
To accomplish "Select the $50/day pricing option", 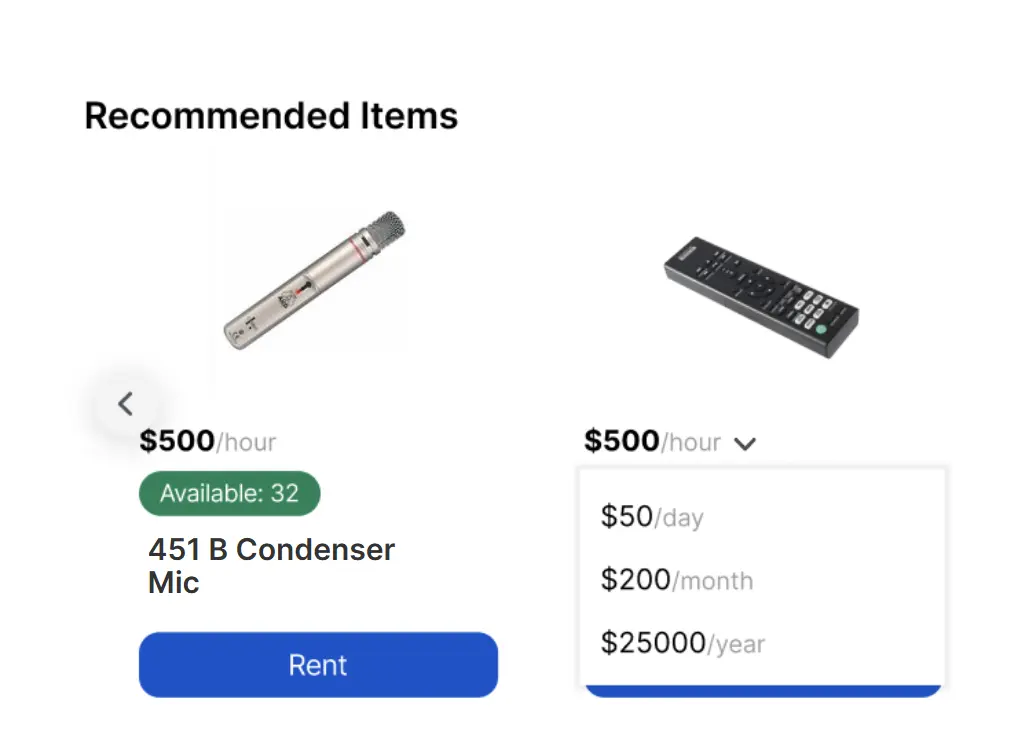I will [x=652, y=517].
